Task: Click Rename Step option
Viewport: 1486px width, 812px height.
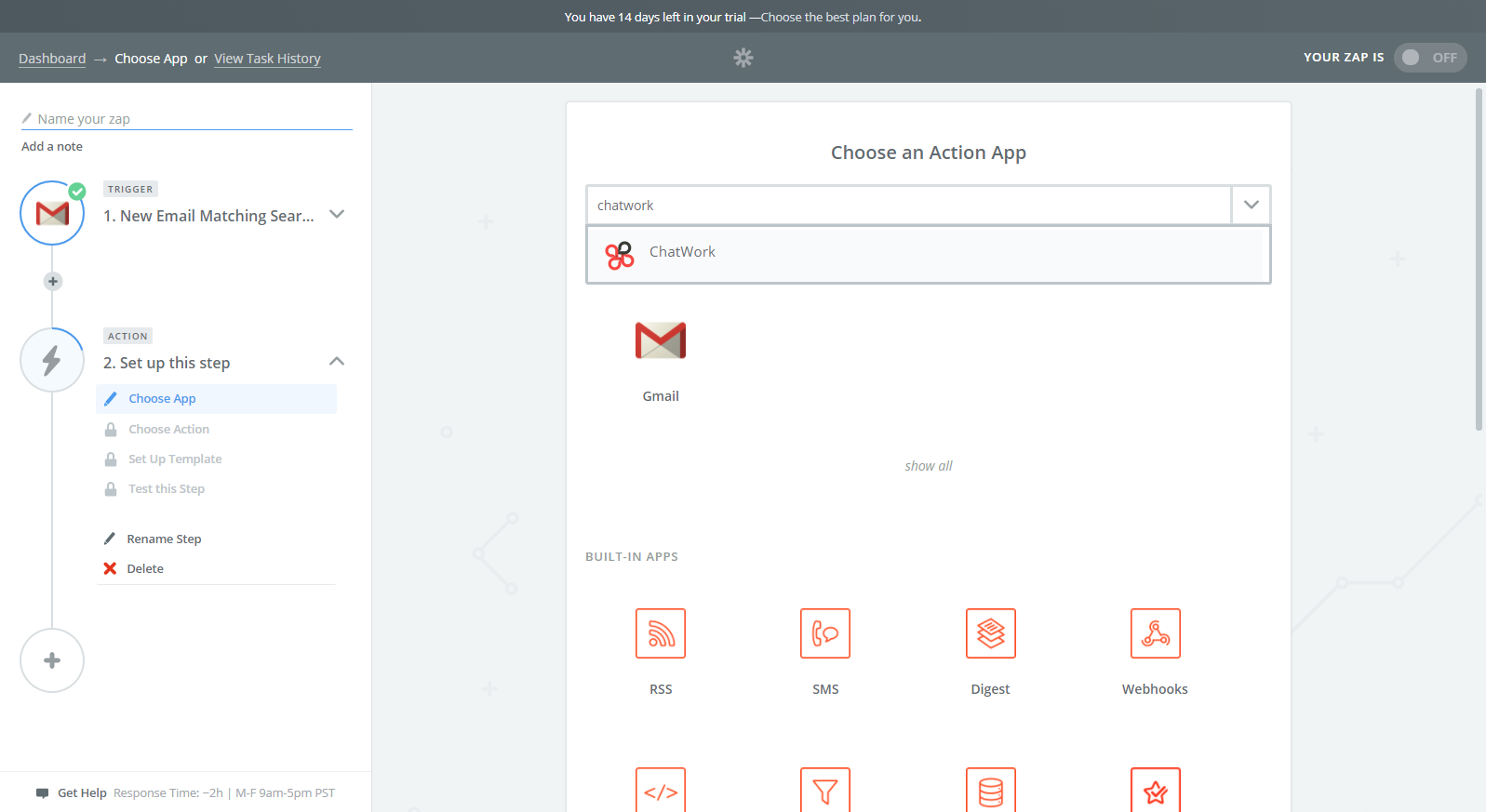Action: (164, 539)
